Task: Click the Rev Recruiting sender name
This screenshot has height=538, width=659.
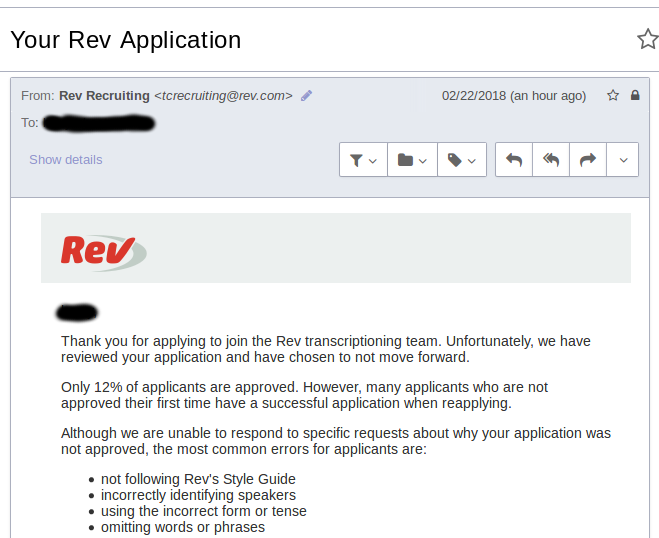Action: pos(104,96)
